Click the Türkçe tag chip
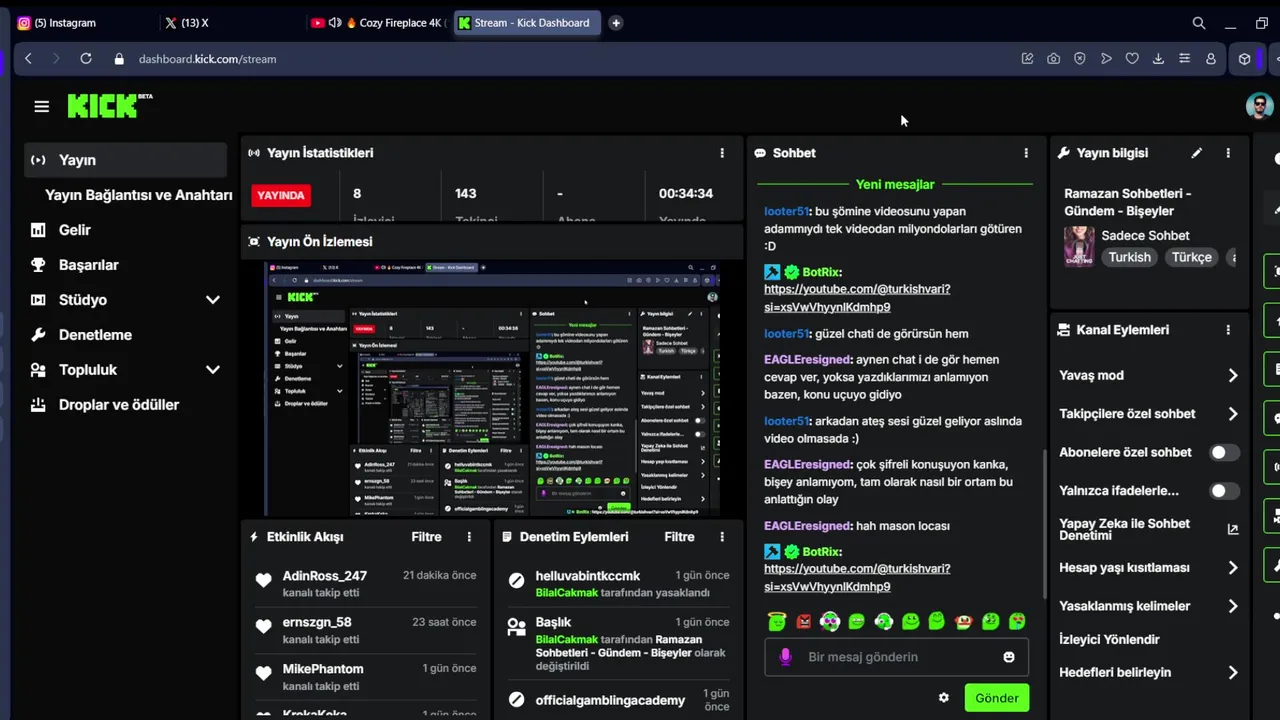Viewport: 1280px width, 720px height. (x=1192, y=257)
